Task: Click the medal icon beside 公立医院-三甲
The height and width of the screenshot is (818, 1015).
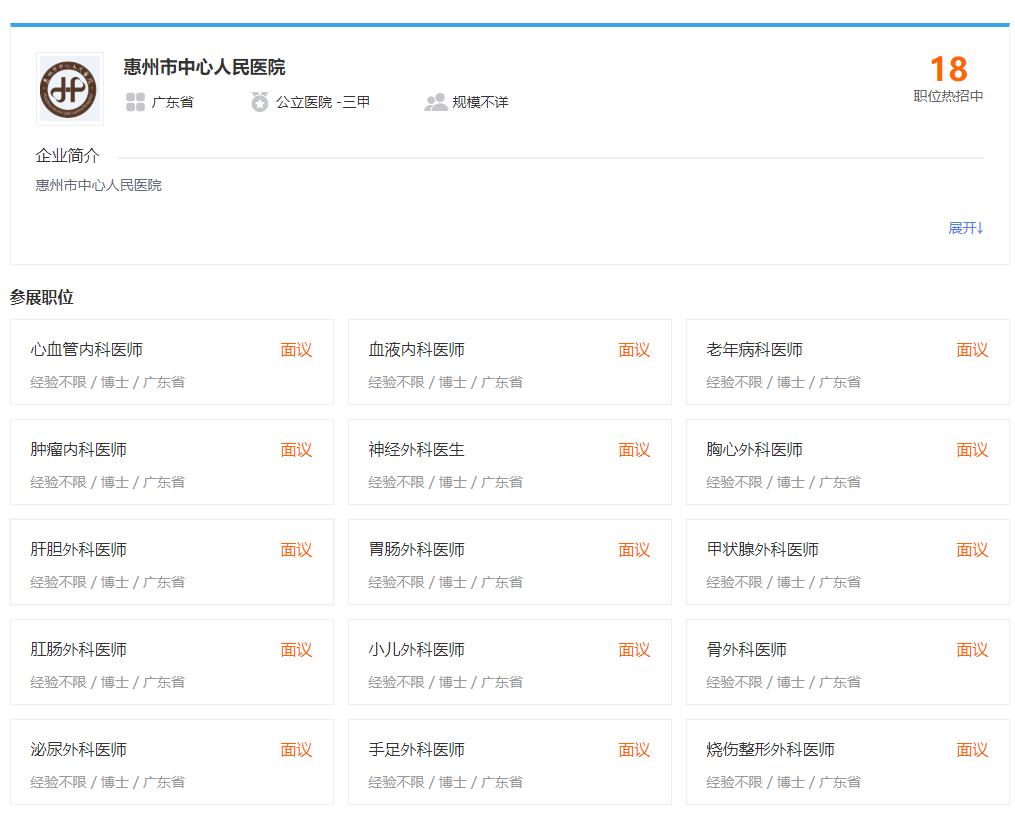Action: coord(261,101)
